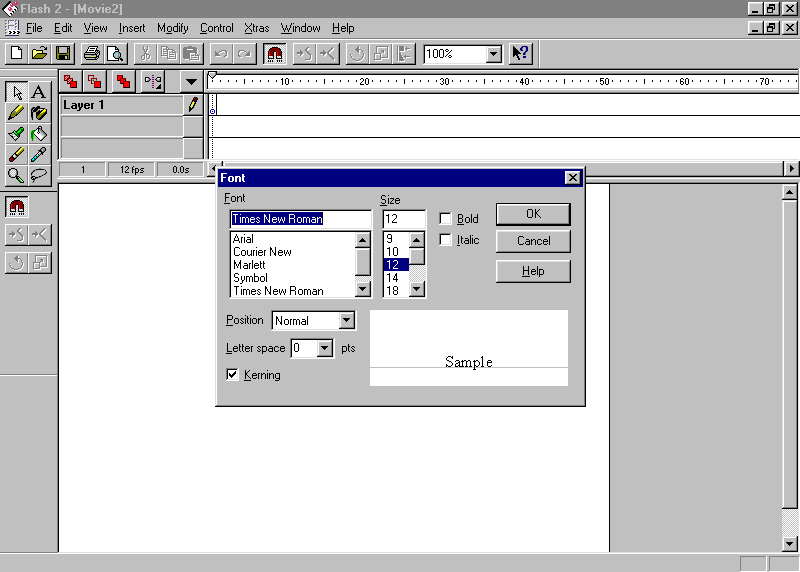This screenshot has height=572, width=800.
Task: Click first onion skin button on timeline
Action: (70, 81)
